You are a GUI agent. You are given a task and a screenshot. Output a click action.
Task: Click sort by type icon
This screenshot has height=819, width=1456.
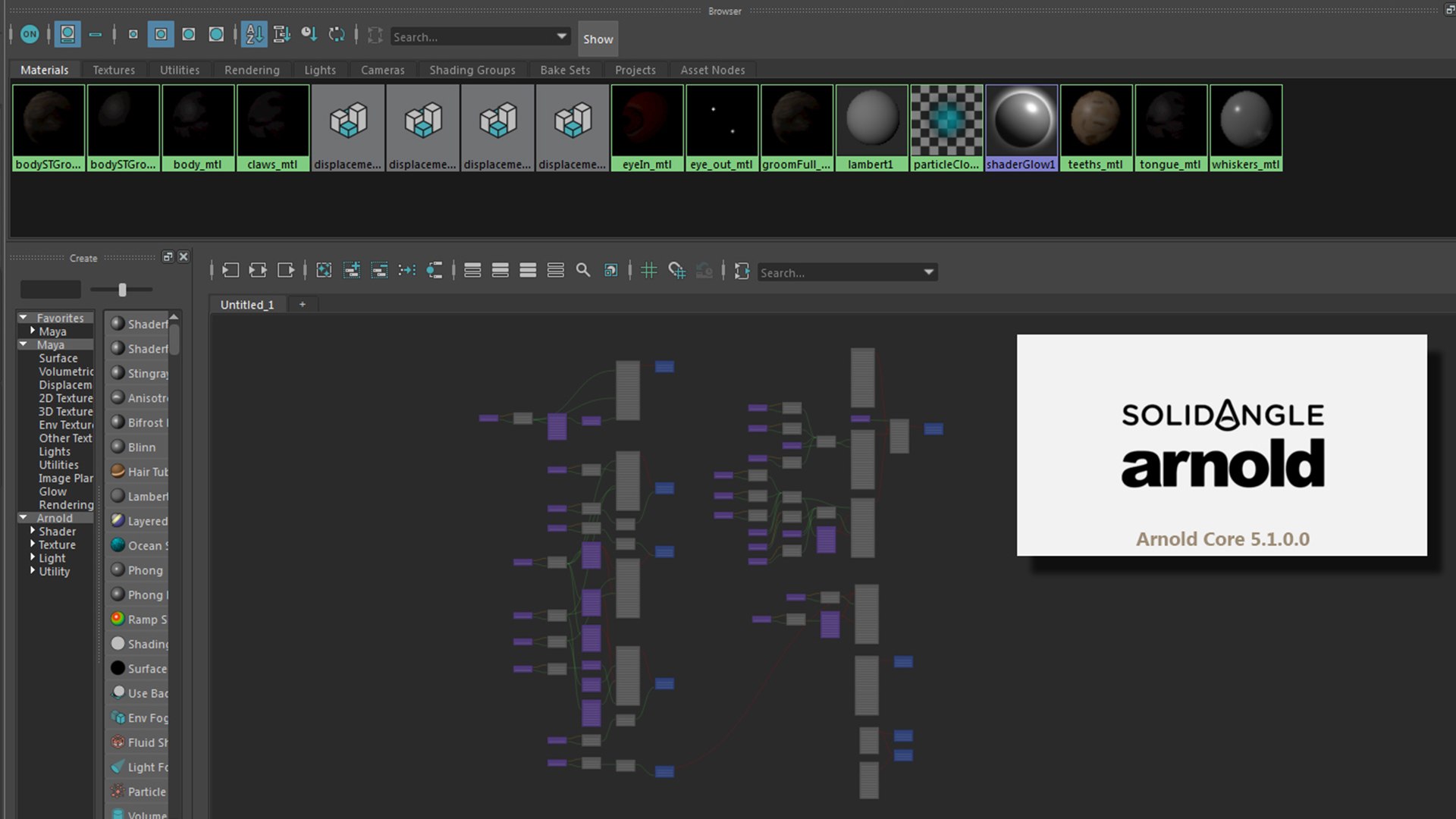point(282,34)
